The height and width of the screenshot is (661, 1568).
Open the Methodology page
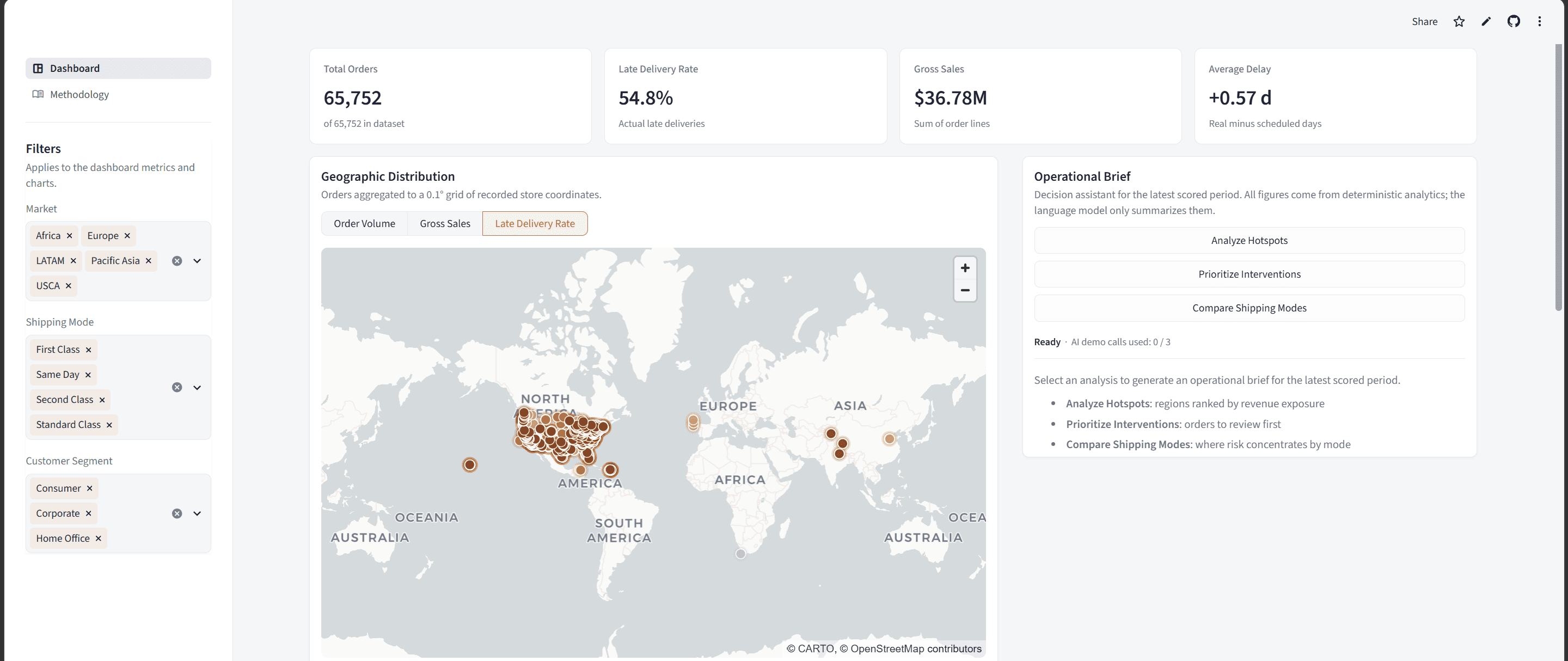tap(118, 94)
